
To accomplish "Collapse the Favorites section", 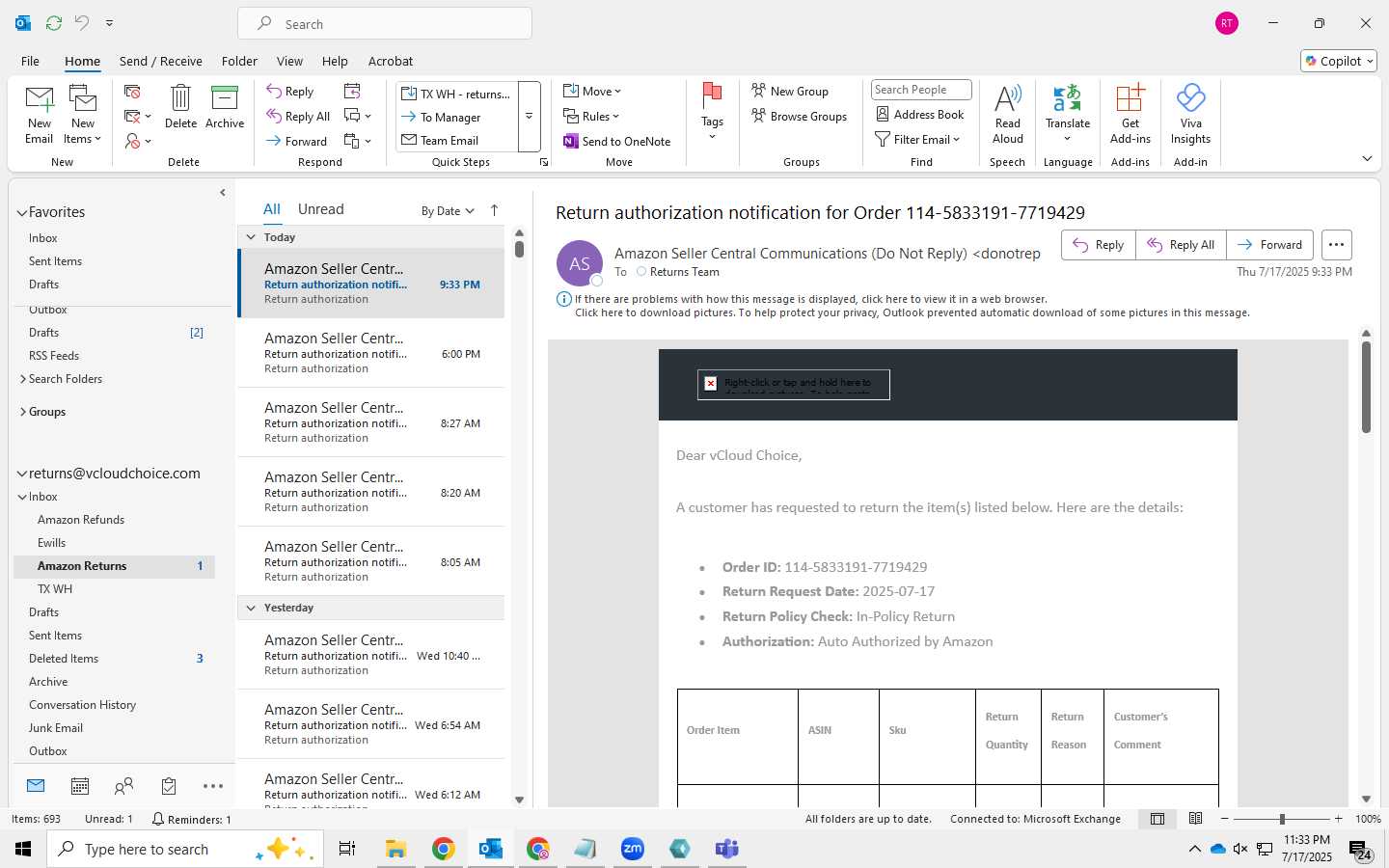I will (x=22, y=212).
